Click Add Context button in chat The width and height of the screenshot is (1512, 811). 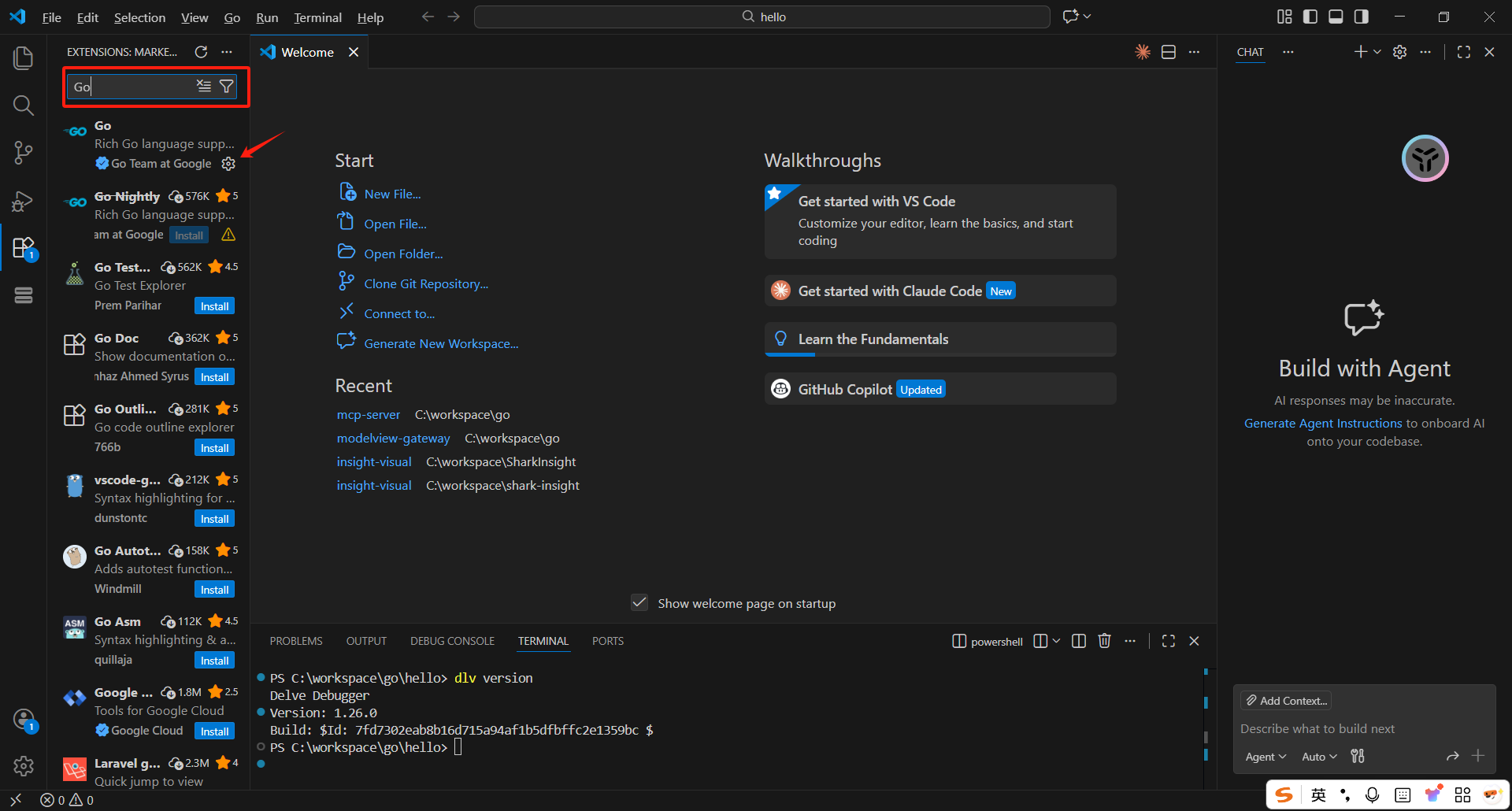pyautogui.click(x=1286, y=701)
